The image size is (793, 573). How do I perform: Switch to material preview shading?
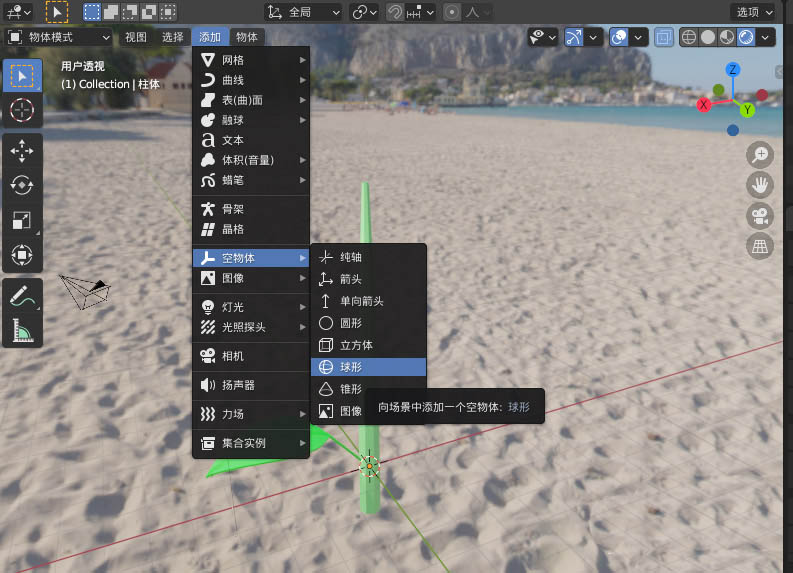click(x=727, y=37)
